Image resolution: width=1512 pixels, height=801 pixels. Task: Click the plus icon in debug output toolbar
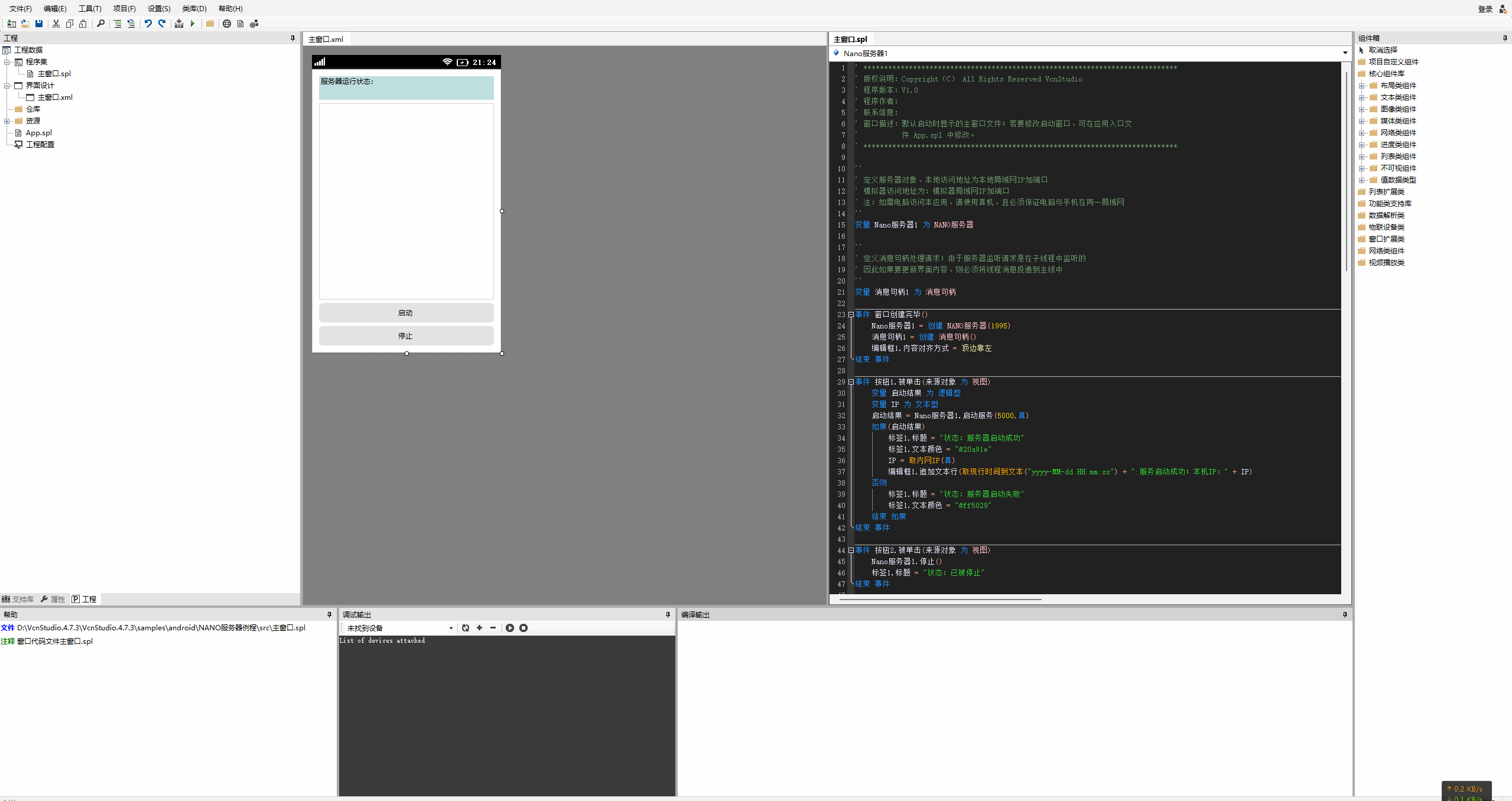(x=479, y=628)
